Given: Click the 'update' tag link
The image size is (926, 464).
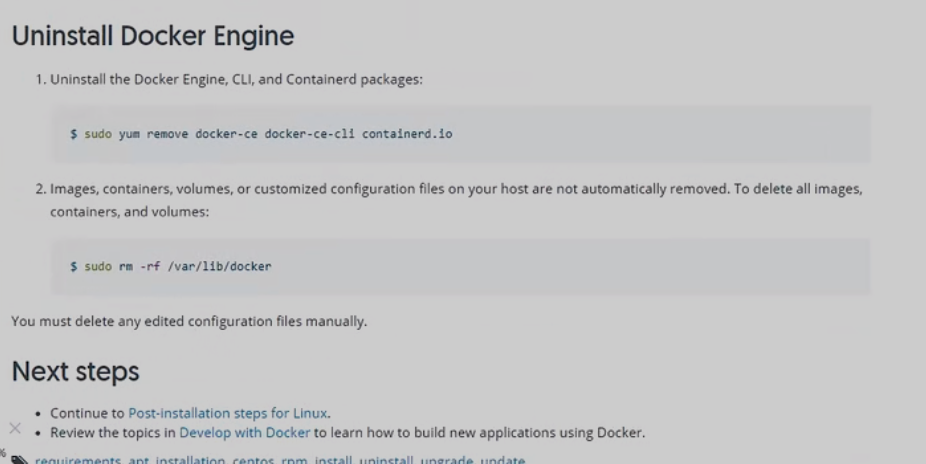Looking at the screenshot, I should pyautogui.click(x=503, y=459).
